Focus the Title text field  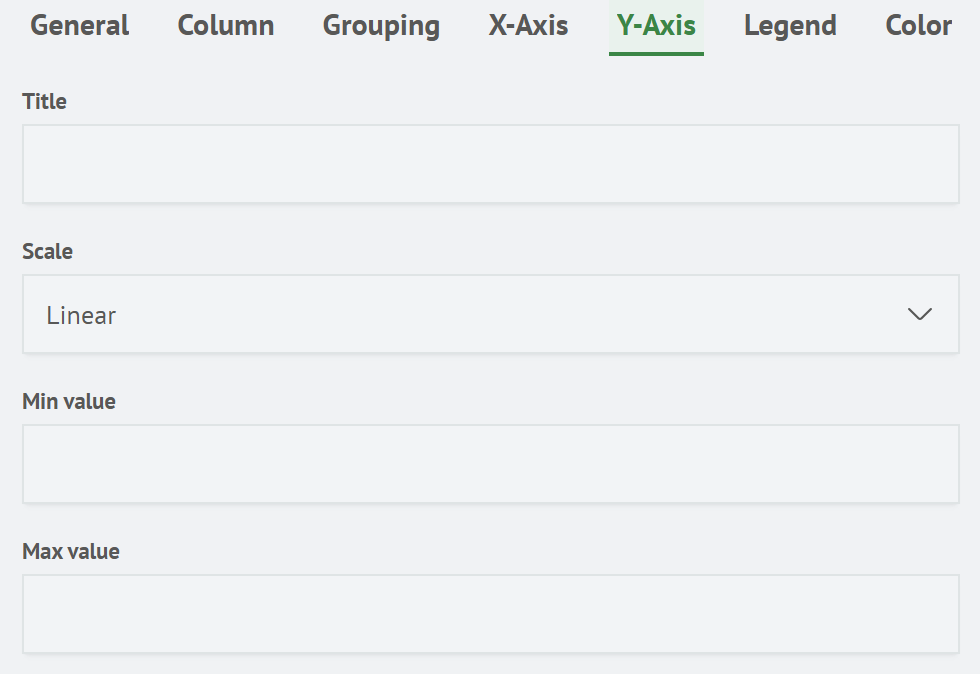(490, 165)
